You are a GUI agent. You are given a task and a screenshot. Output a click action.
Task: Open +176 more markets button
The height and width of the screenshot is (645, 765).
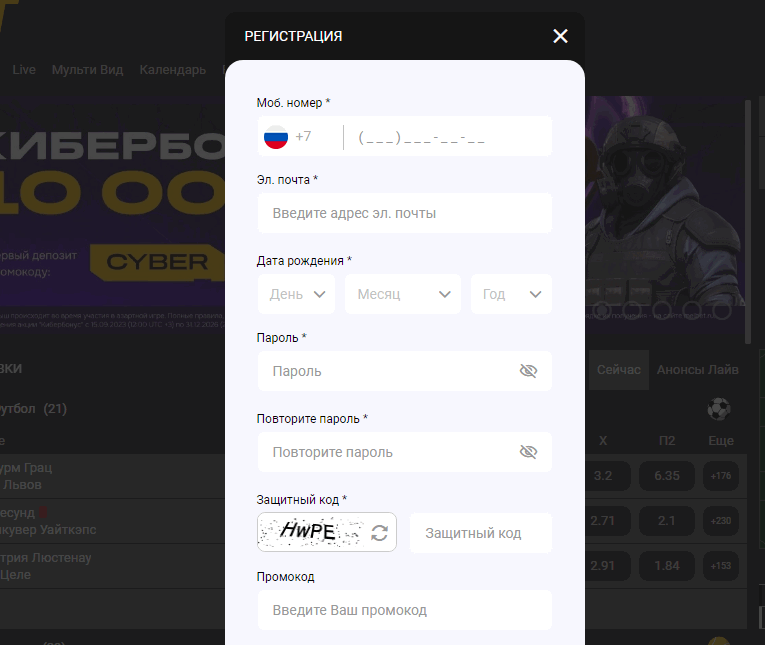[721, 476]
